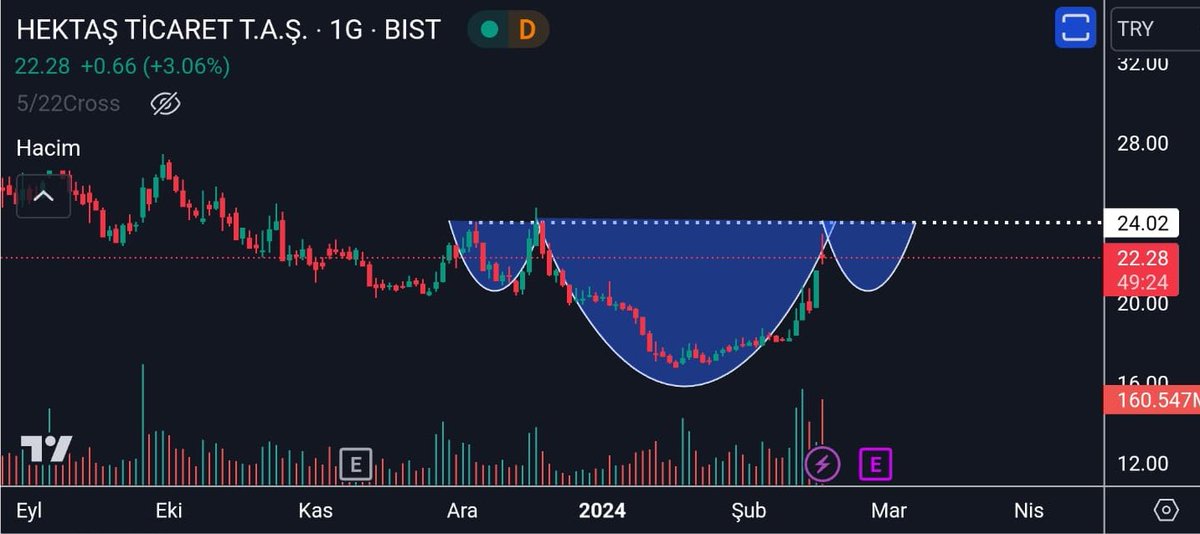Click the Ara month axis label
Image resolution: width=1200 pixels, height=534 pixels.
click(461, 510)
